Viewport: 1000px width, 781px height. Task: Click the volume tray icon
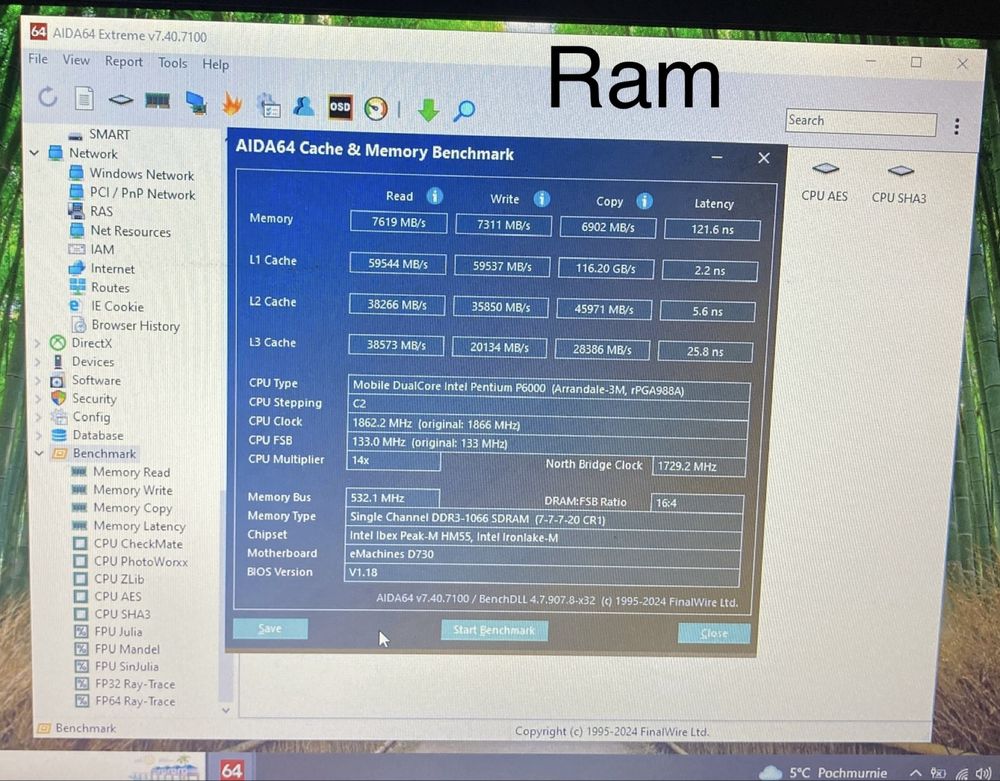[x=983, y=774]
